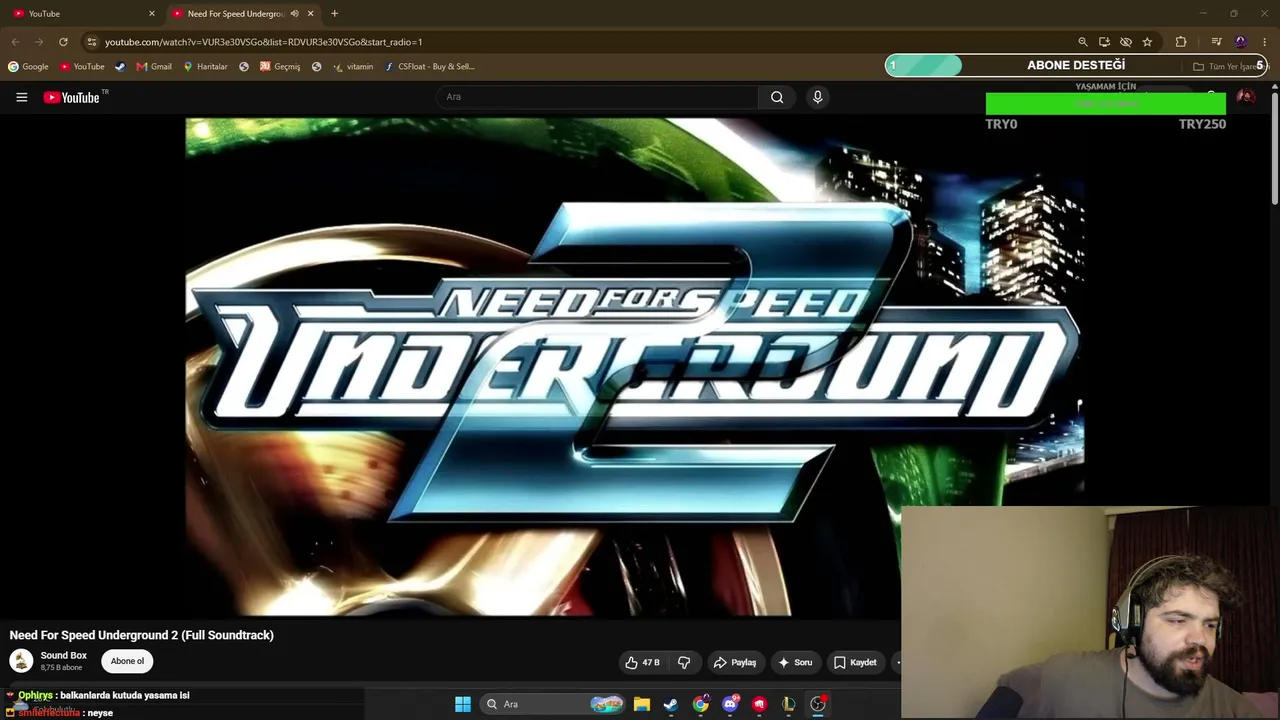Dislike the video with thumbs down

pos(684,662)
